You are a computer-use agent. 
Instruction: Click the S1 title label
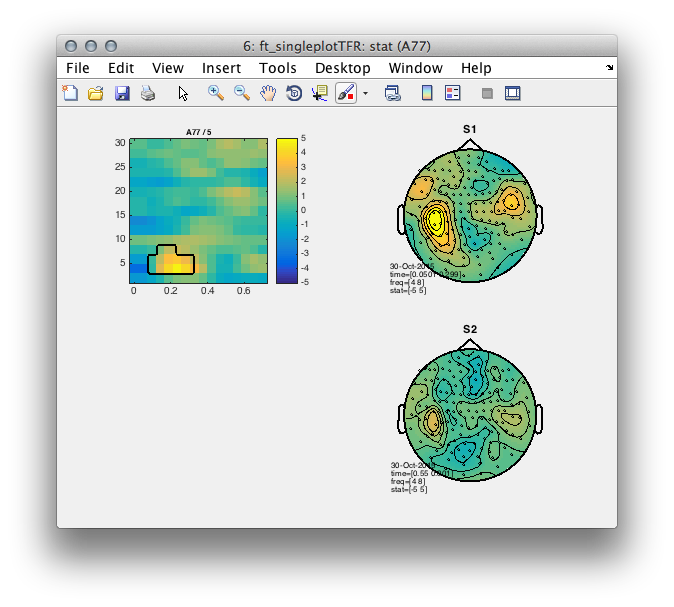(470, 129)
